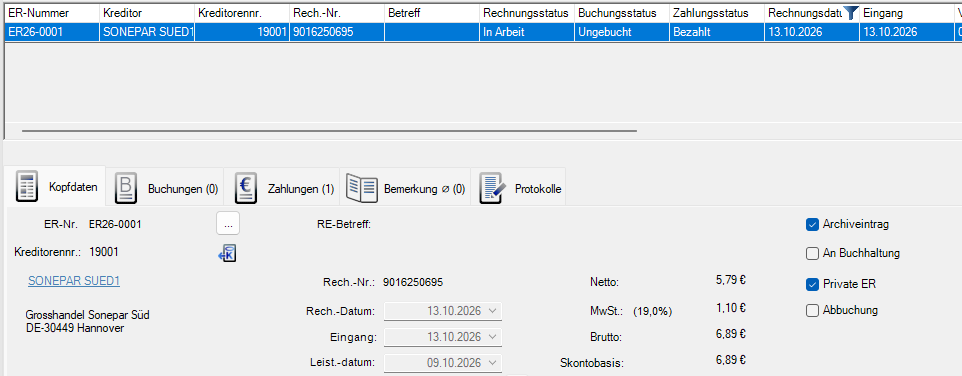The width and height of the screenshot is (962, 376).
Task: Click the Betreff column header
Action: [x=432, y=13]
